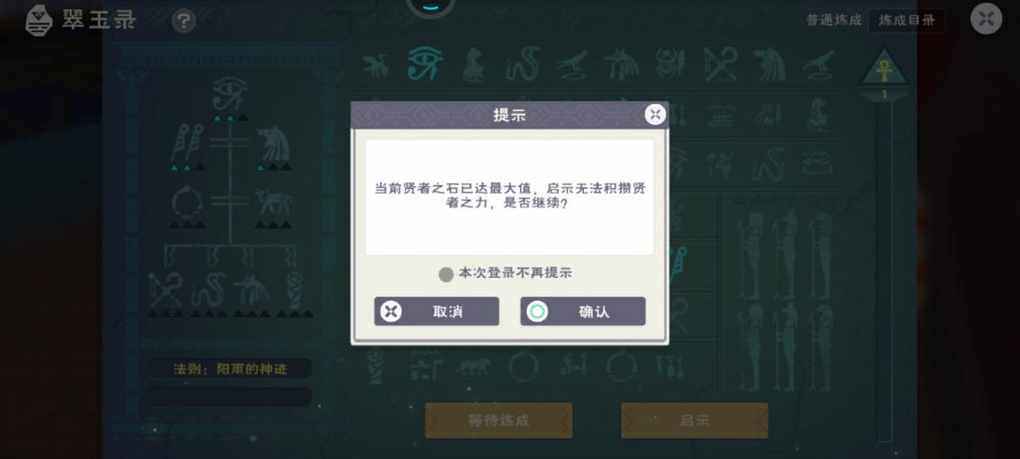Click the Eye of Horus tree node
Viewport: 1020px width, 459px height.
pos(230,94)
